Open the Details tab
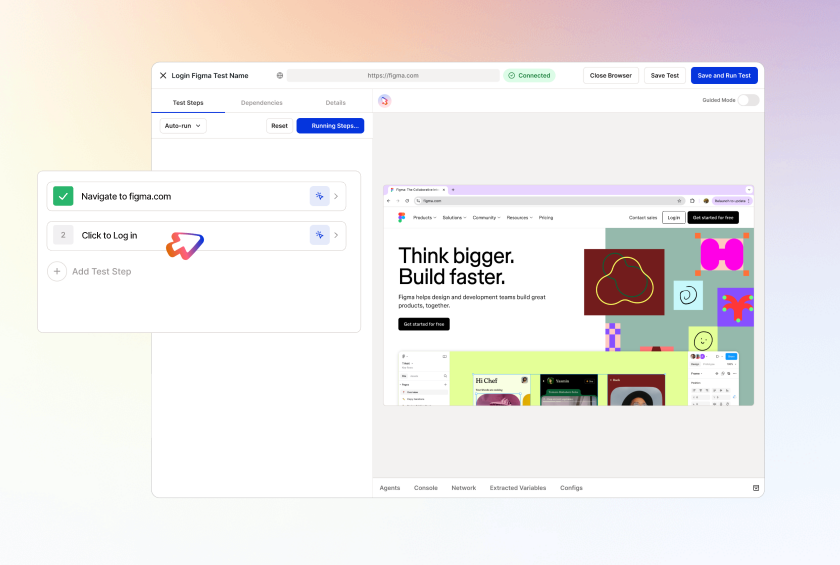This screenshot has height=565, width=840. (335, 102)
